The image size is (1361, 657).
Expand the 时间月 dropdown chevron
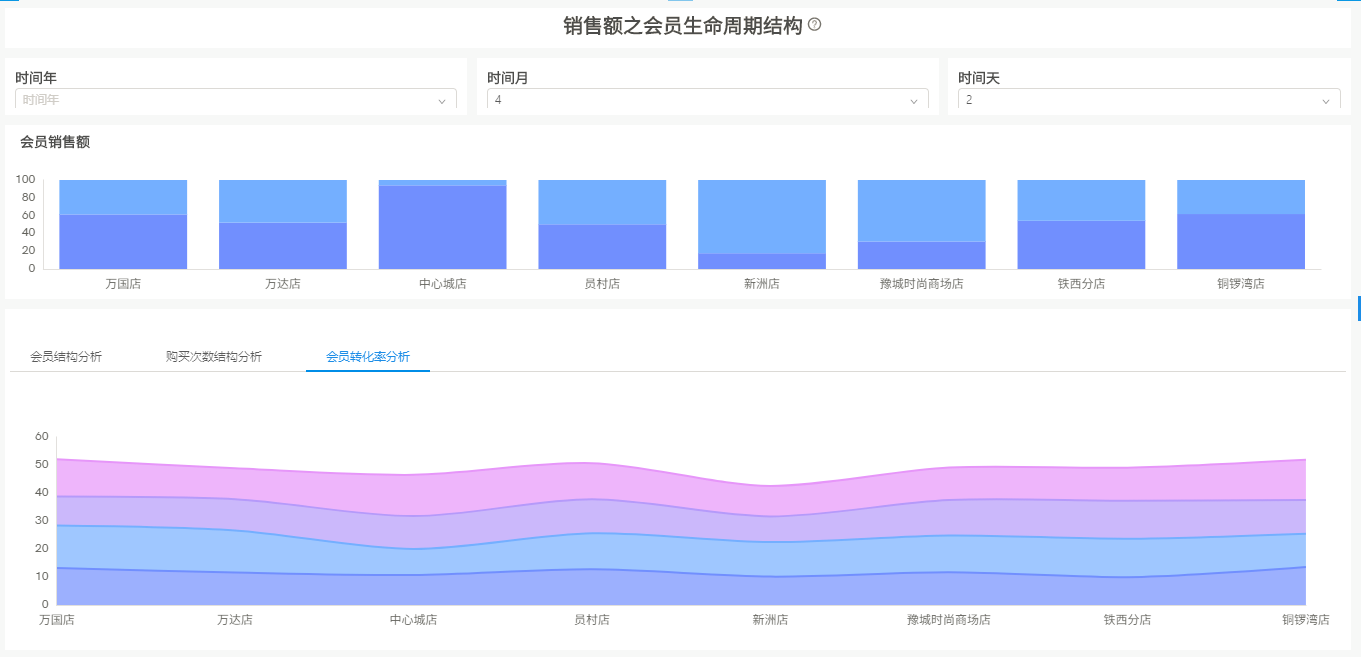point(913,101)
